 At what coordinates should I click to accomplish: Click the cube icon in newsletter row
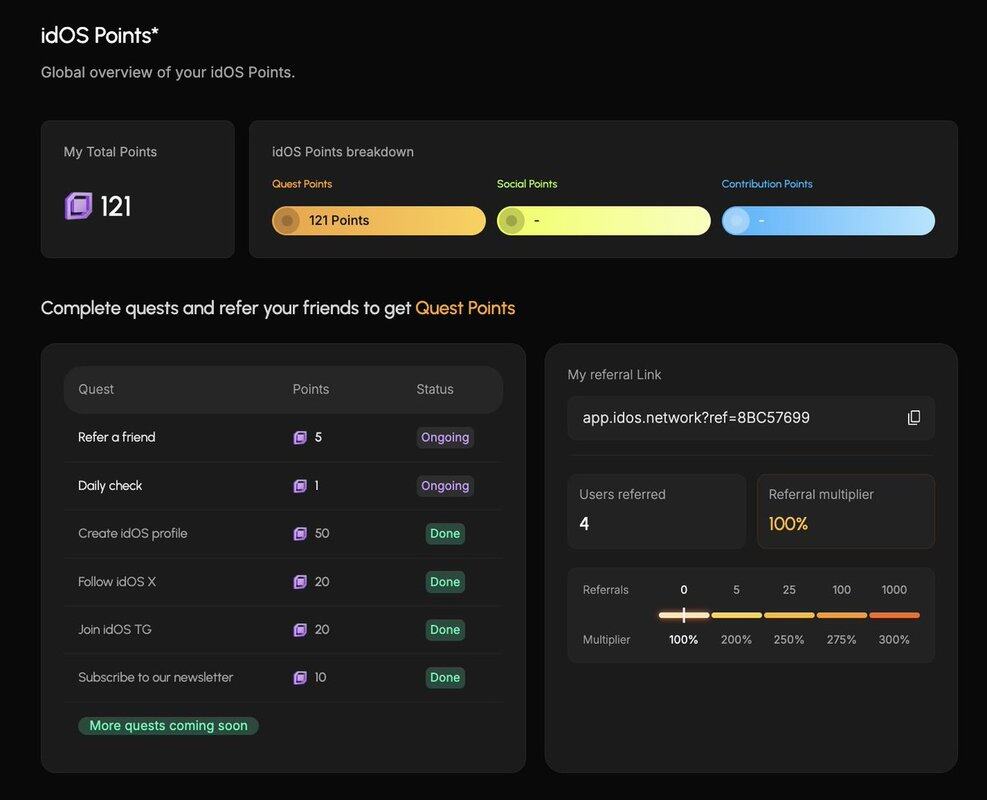pyautogui.click(x=300, y=677)
